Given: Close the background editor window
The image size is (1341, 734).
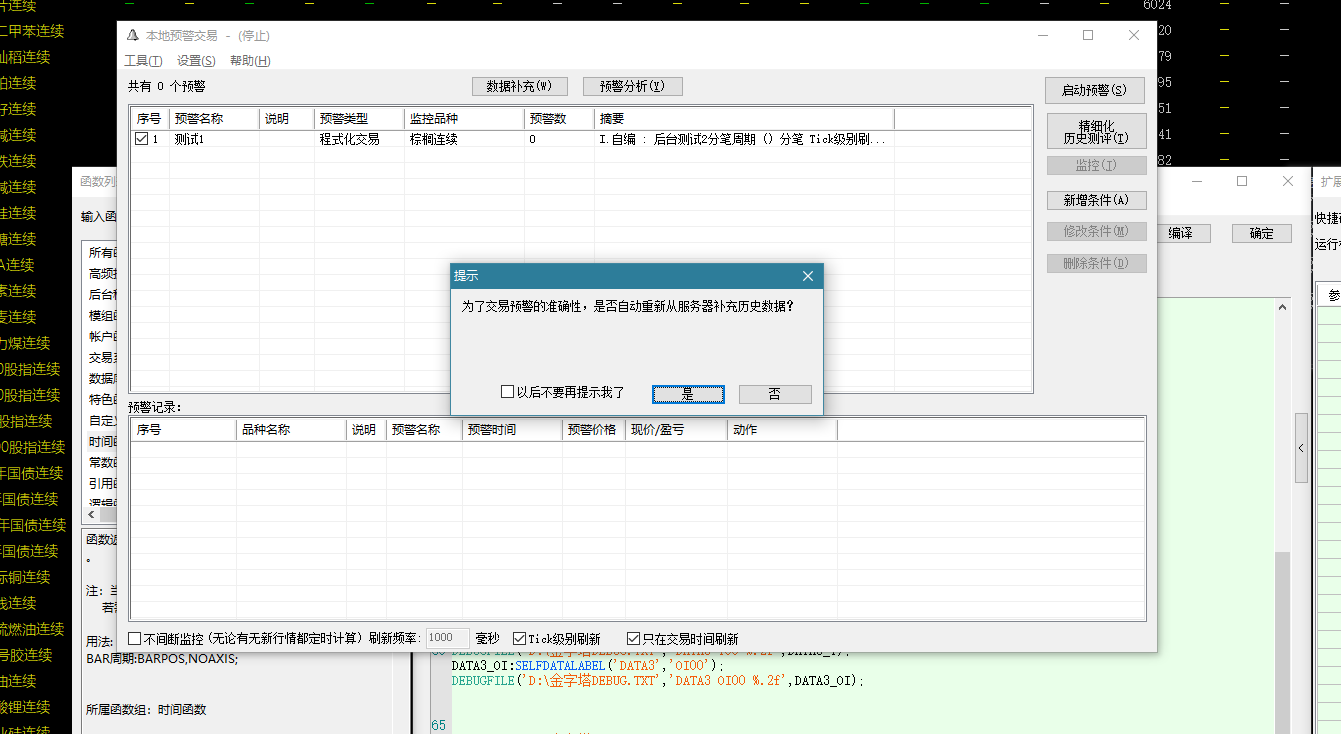Looking at the screenshot, I should (1288, 181).
